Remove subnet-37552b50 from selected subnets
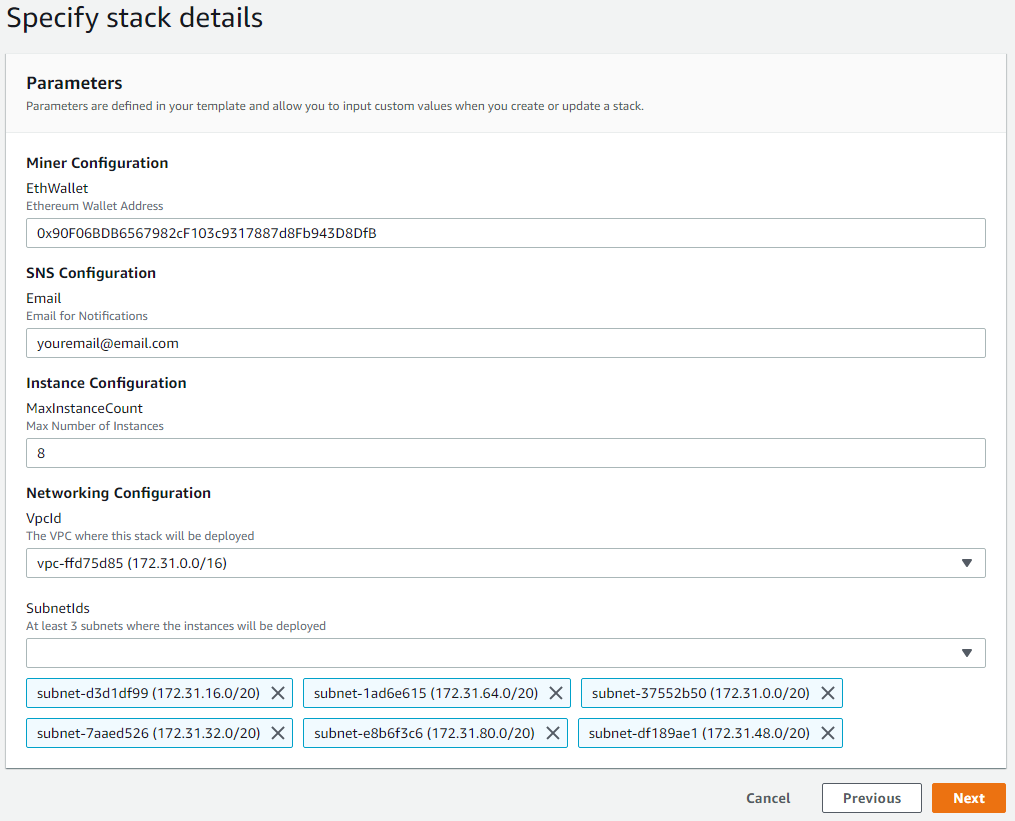The width and height of the screenshot is (1015, 821). coord(827,692)
